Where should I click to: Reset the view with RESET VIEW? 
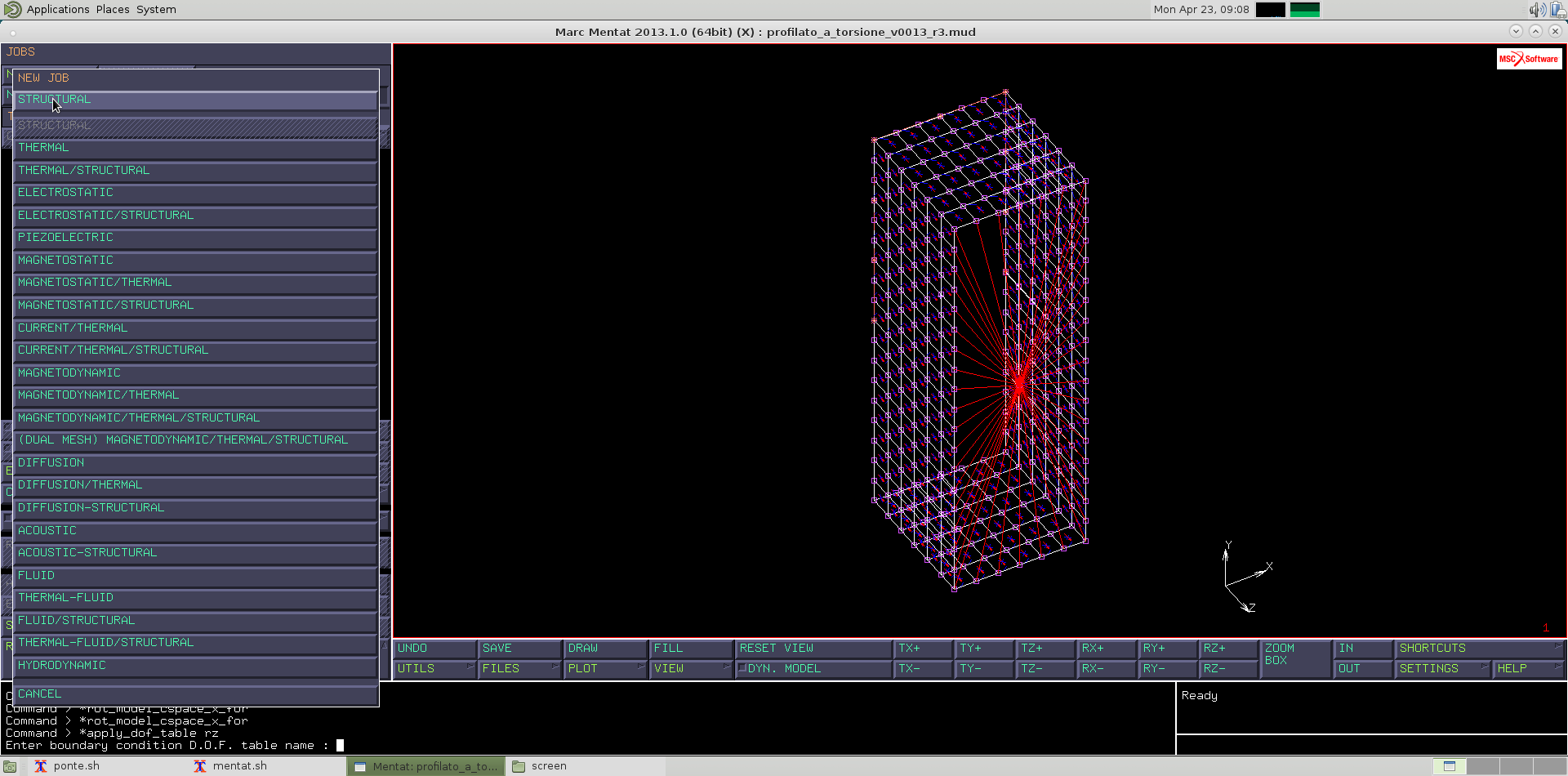point(814,649)
